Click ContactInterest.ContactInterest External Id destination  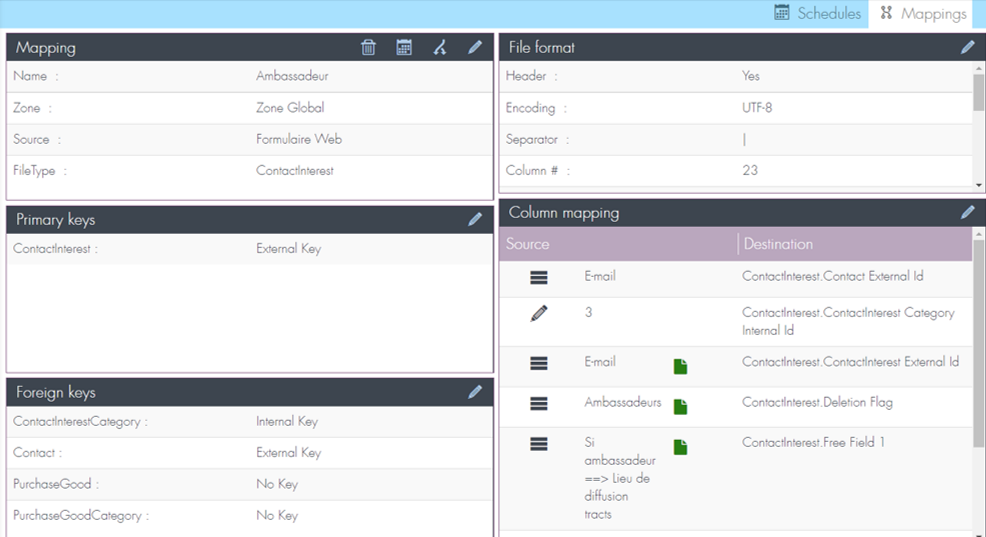tap(850, 362)
